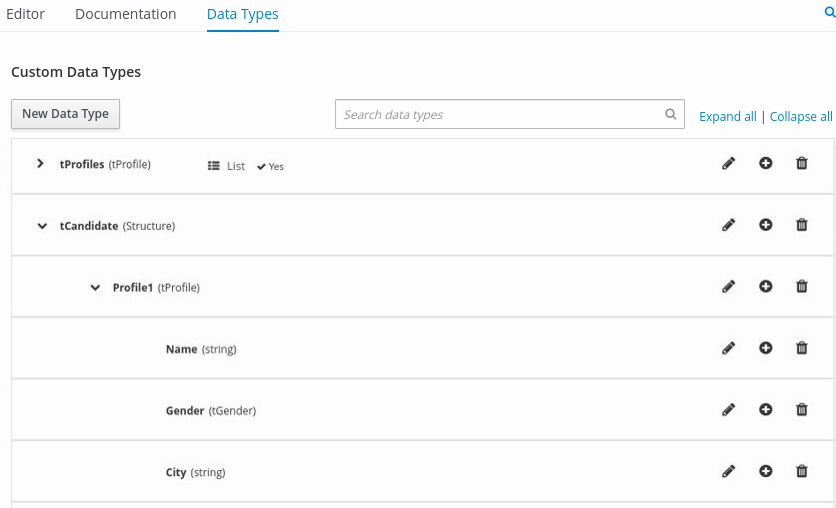This screenshot has height=508, width=836.
Task: Select the Profile1 field name
Action: pos(133,288)
